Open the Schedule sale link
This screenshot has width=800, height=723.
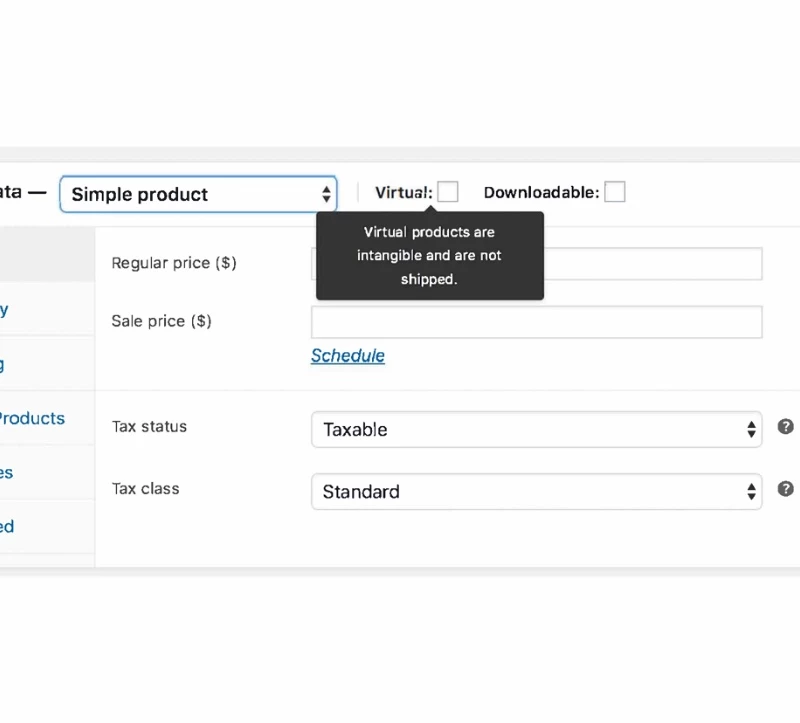click(x=348, y=356)
